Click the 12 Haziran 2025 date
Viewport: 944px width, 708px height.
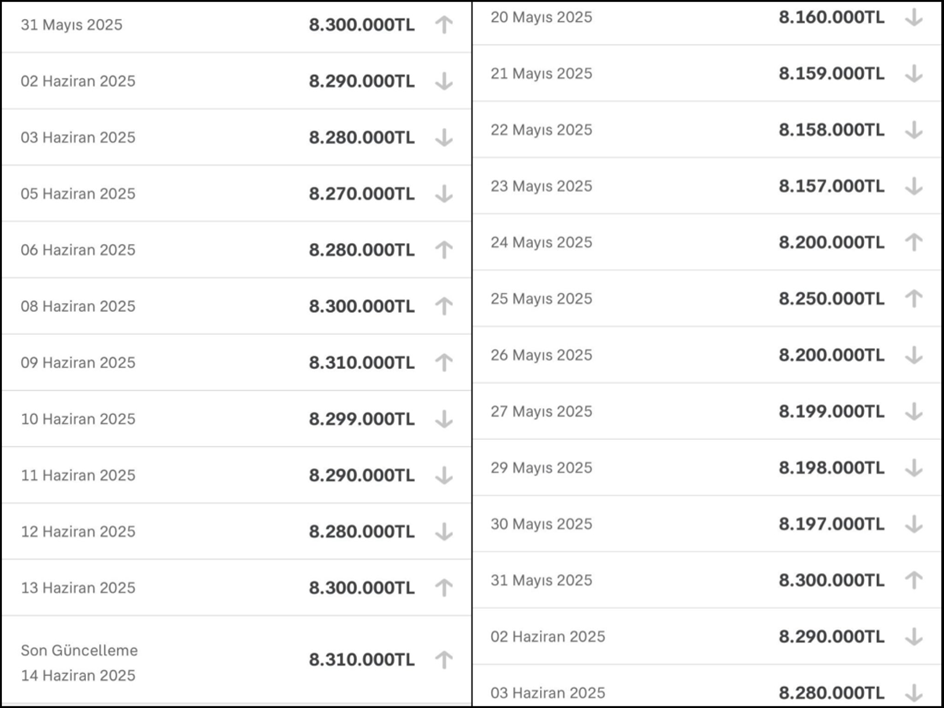pyautogui.click(x=78, y=531)
